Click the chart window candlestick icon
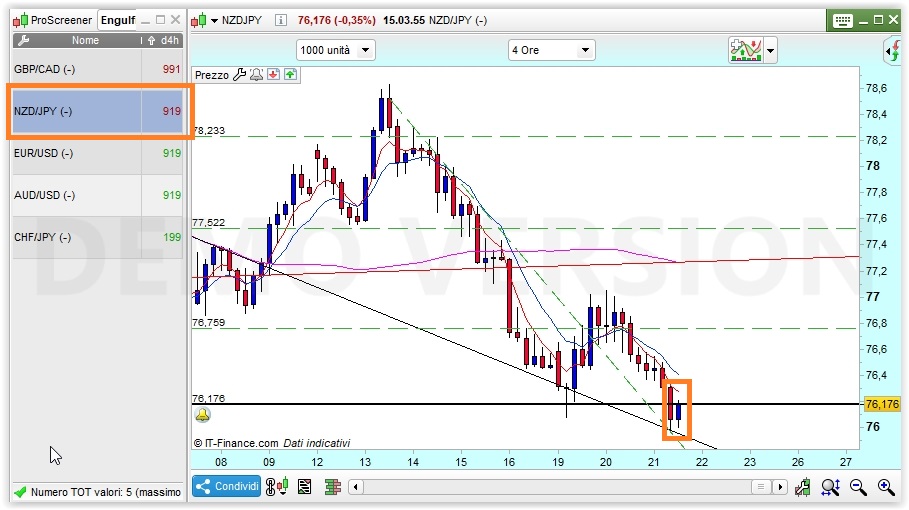Viewport: 909px width, 510px height. (x=199, y=21)
